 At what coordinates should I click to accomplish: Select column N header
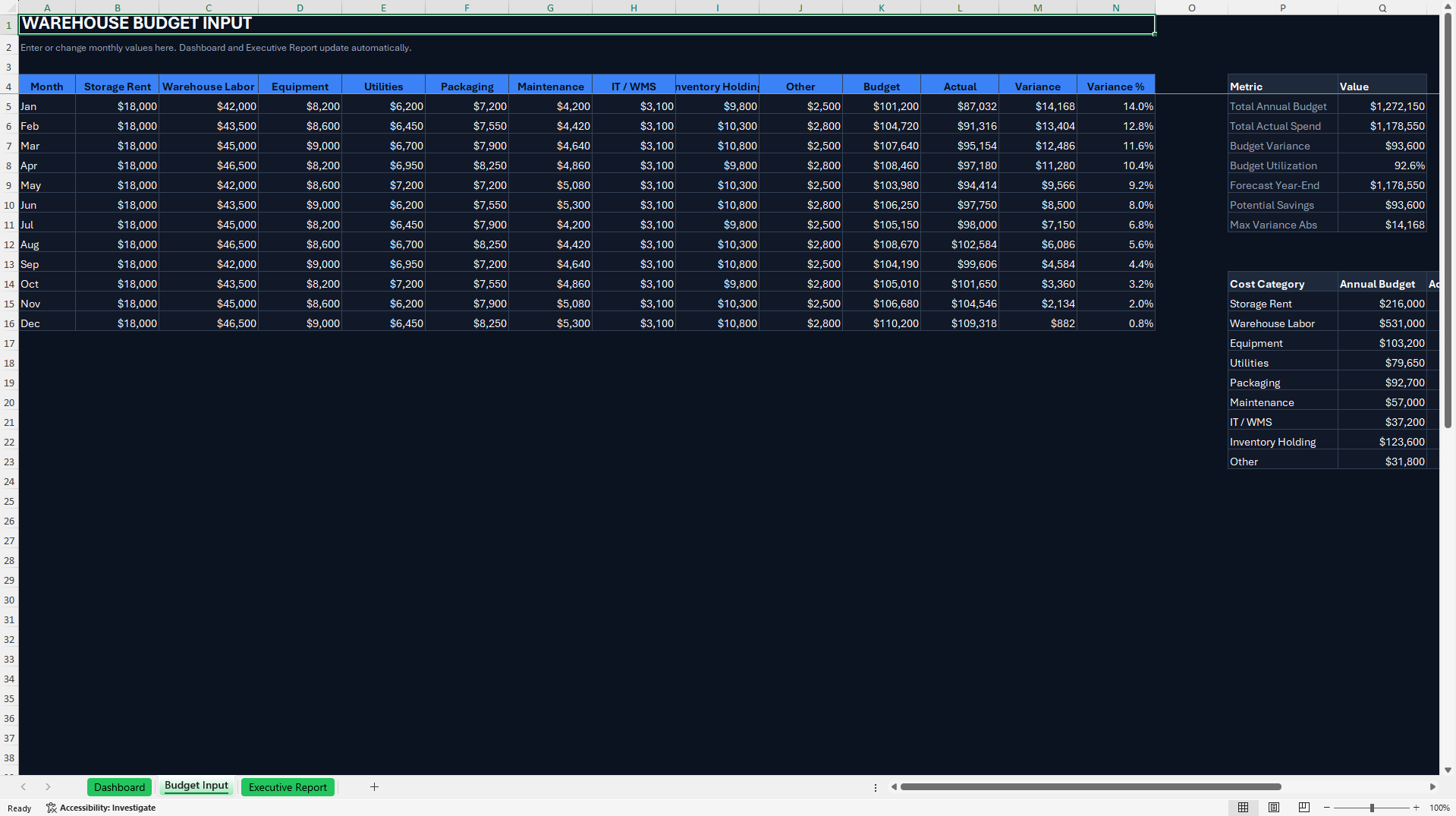click(1116, 8)
